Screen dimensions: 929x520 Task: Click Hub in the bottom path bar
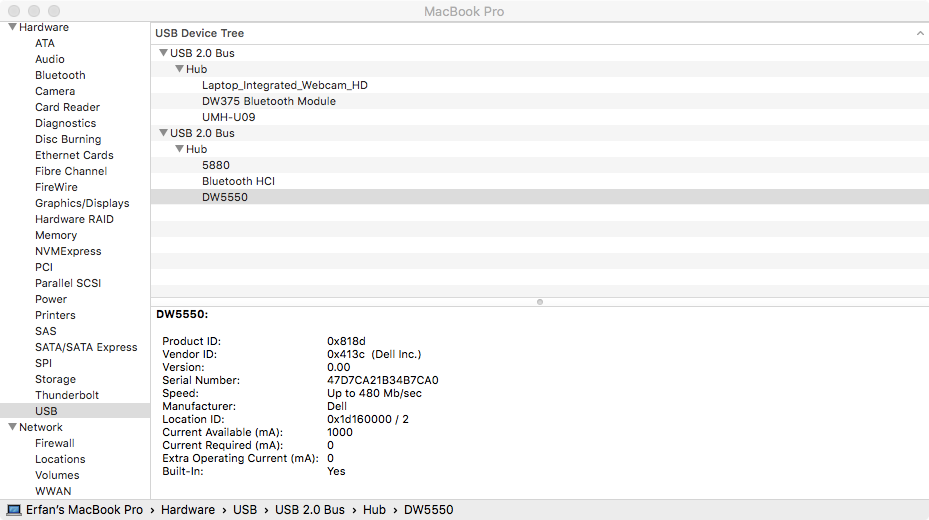coord(374,510)
